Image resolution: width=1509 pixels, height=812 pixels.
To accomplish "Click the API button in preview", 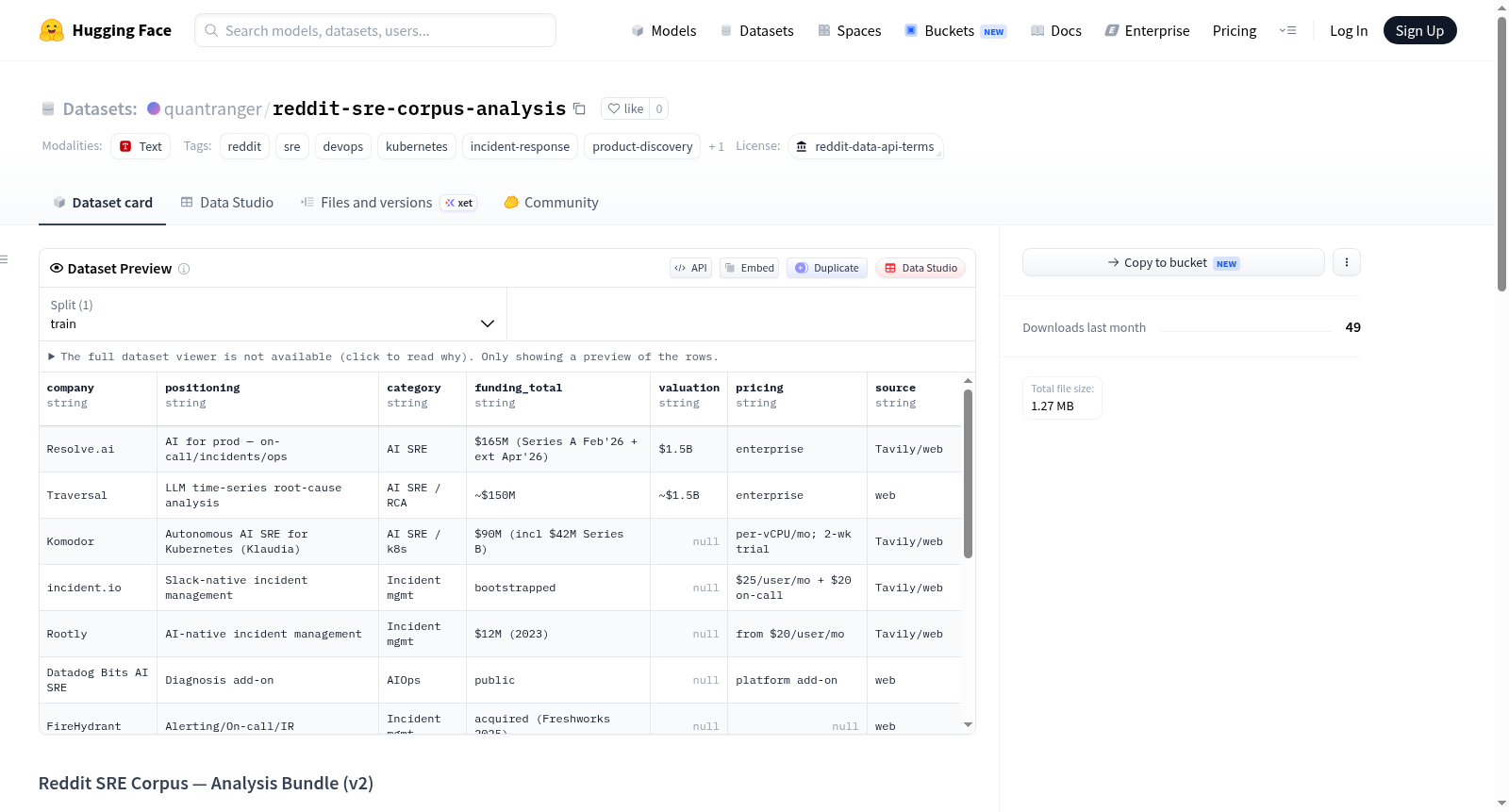I will click(690, 268).
